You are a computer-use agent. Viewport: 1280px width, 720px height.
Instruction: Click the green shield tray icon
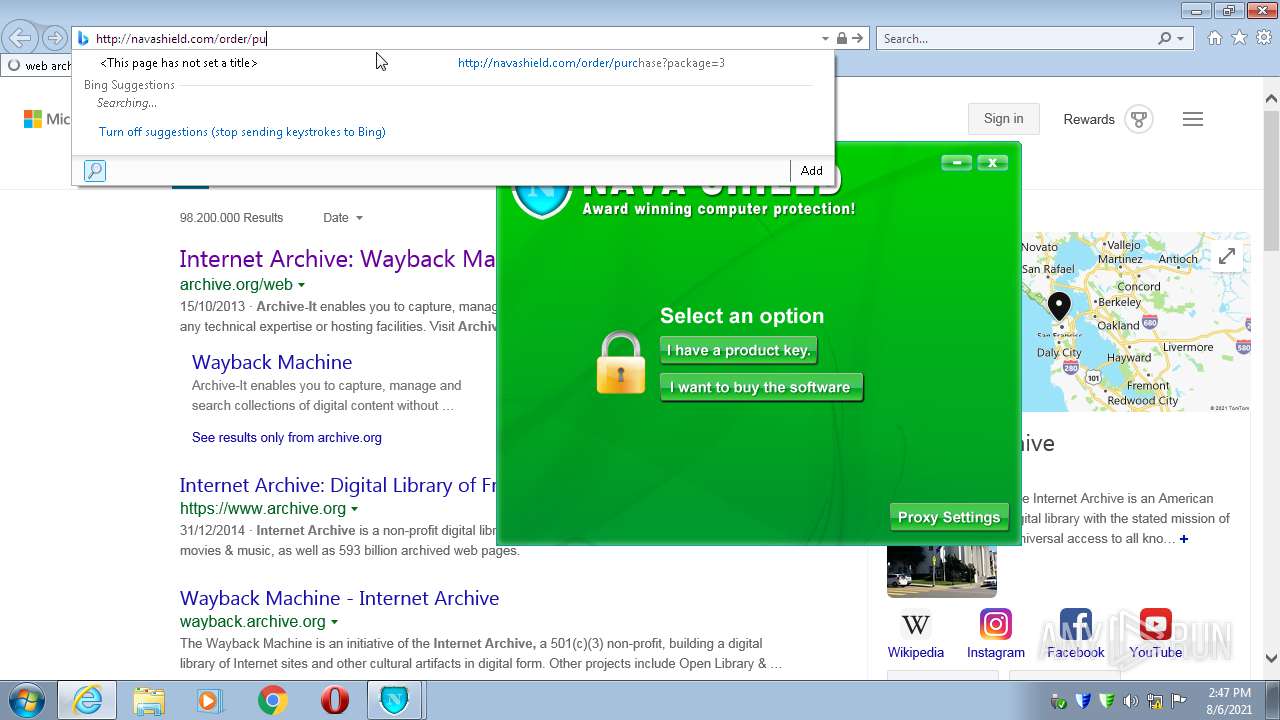pos(1107,701)
